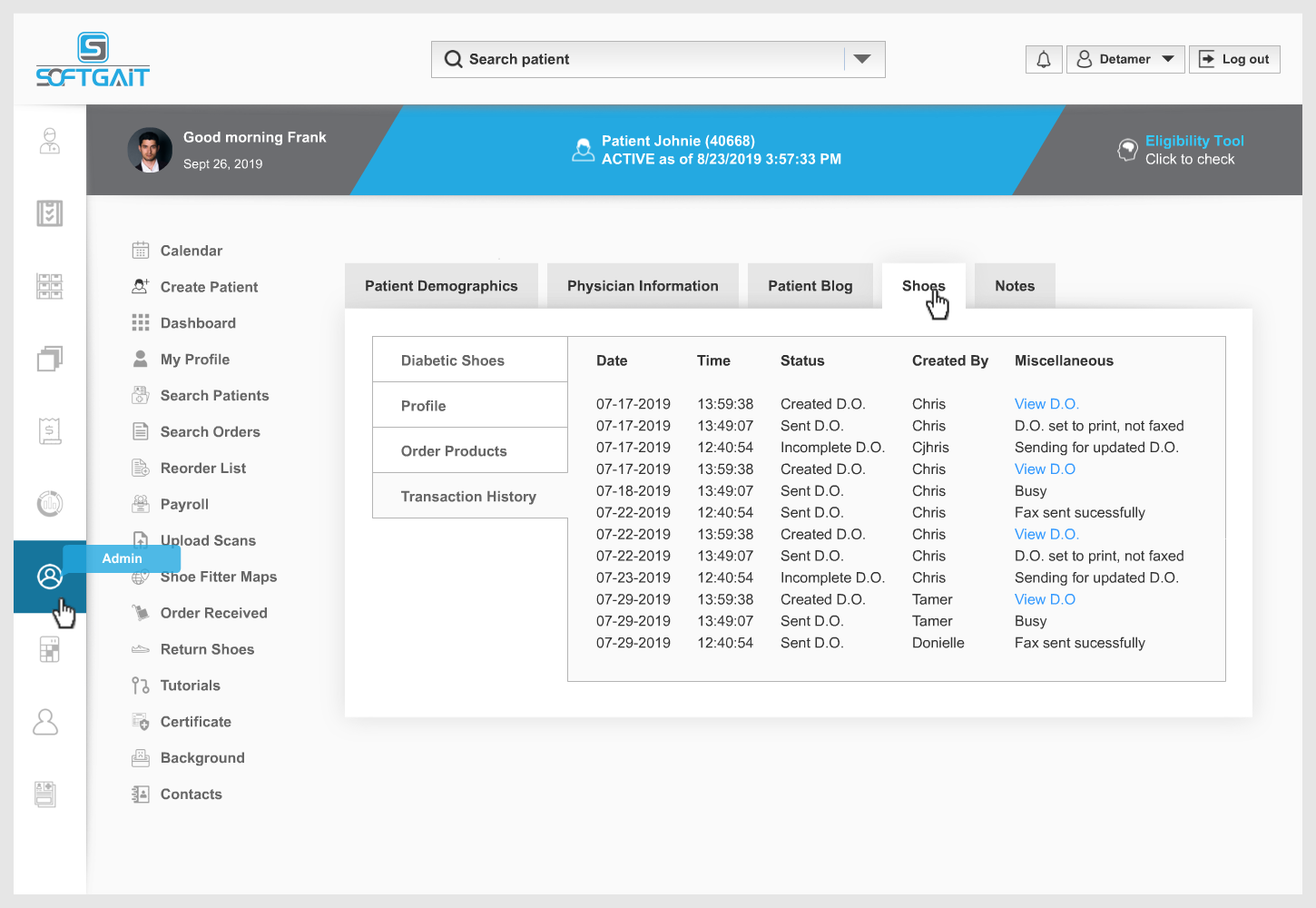Click the Log out button
The width and height of the screenshot is (1316, 908).
pos(1234,60)
